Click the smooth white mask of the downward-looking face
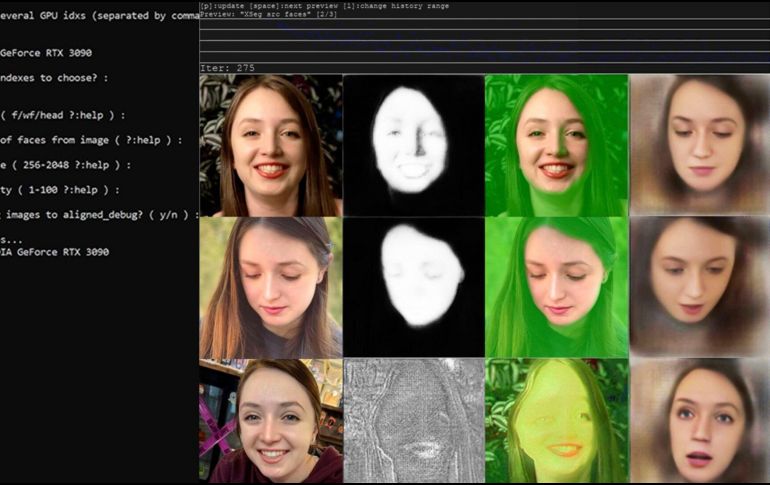The width and height of the screenshot is (770, 485). pyautogui.click(x=413, y=288)
